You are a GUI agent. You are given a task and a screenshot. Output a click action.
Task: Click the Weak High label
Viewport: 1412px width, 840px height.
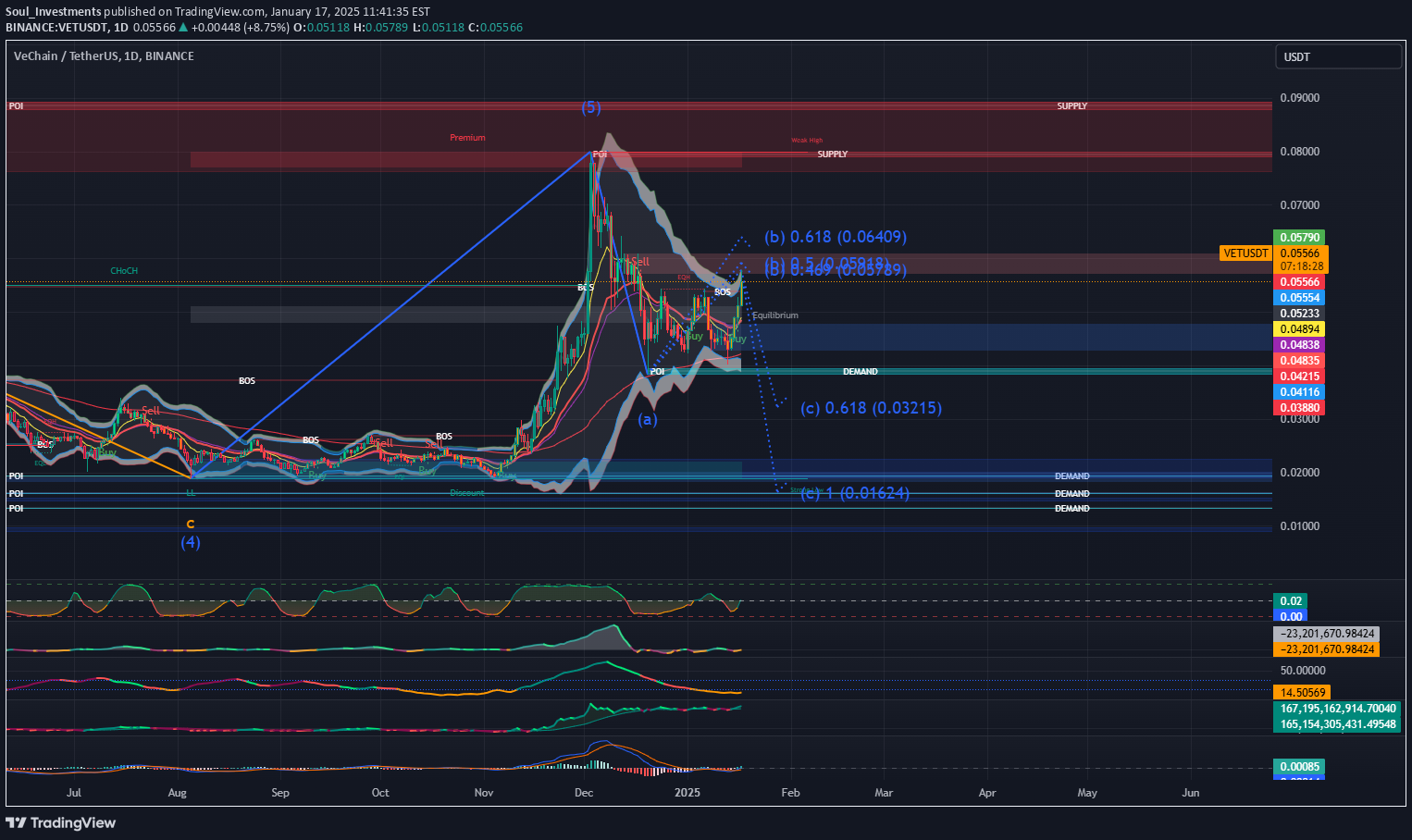click(807, 141)
